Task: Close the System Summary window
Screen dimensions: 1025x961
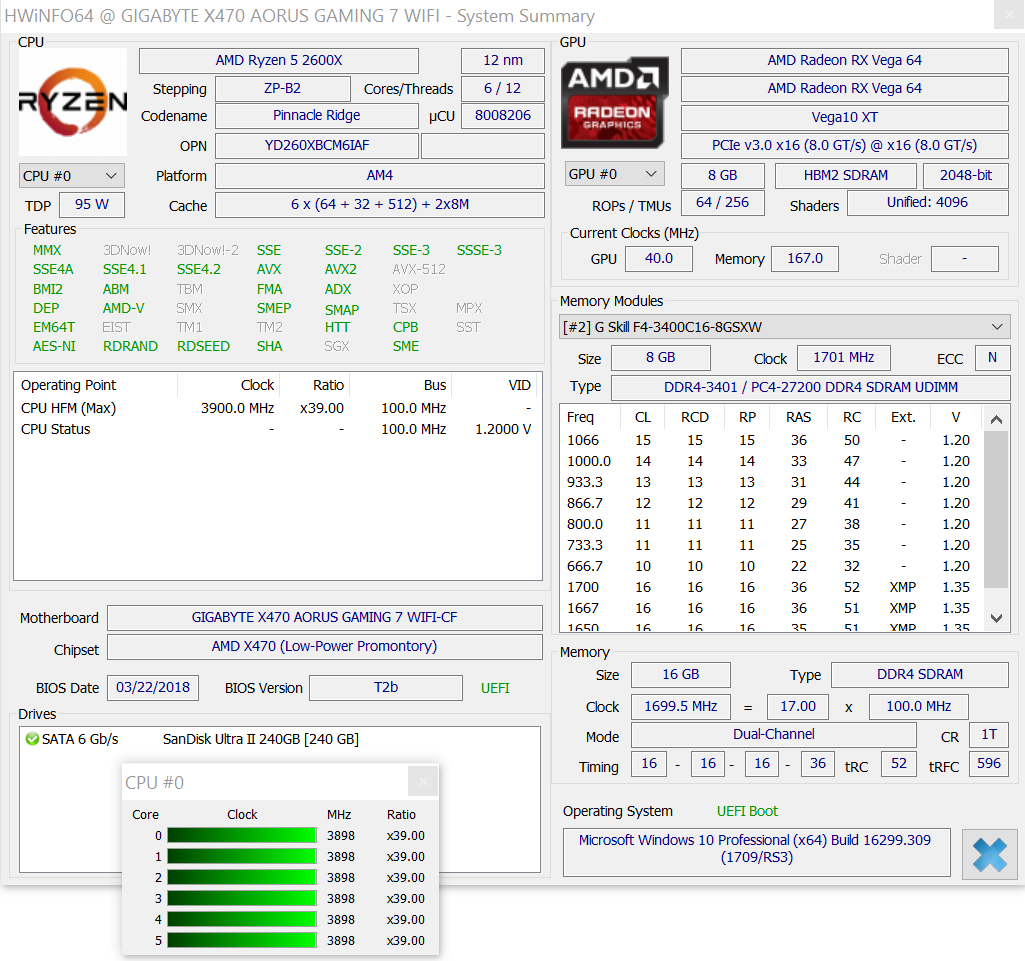Action: click(1009, 14)
